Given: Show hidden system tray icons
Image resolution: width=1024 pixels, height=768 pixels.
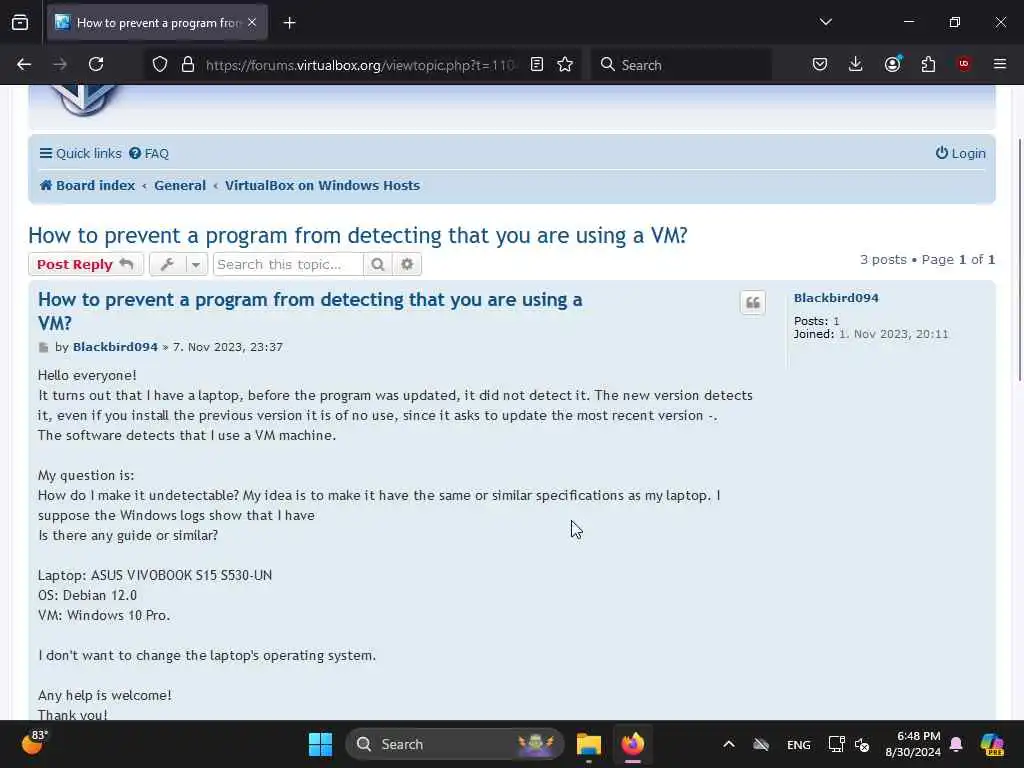Looking at the screenshot, I should [x=729, y=744].
